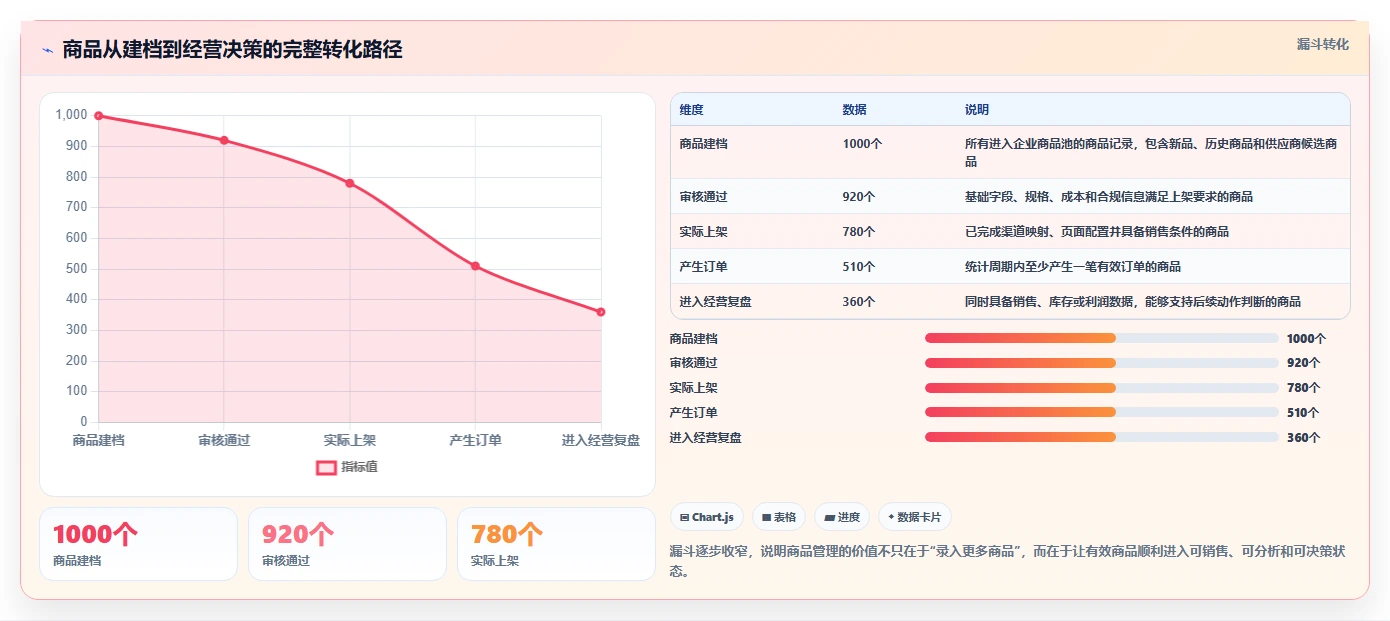
Task: Click the 维度 column header
Action: pyautogui.click(x=691, y=110)
